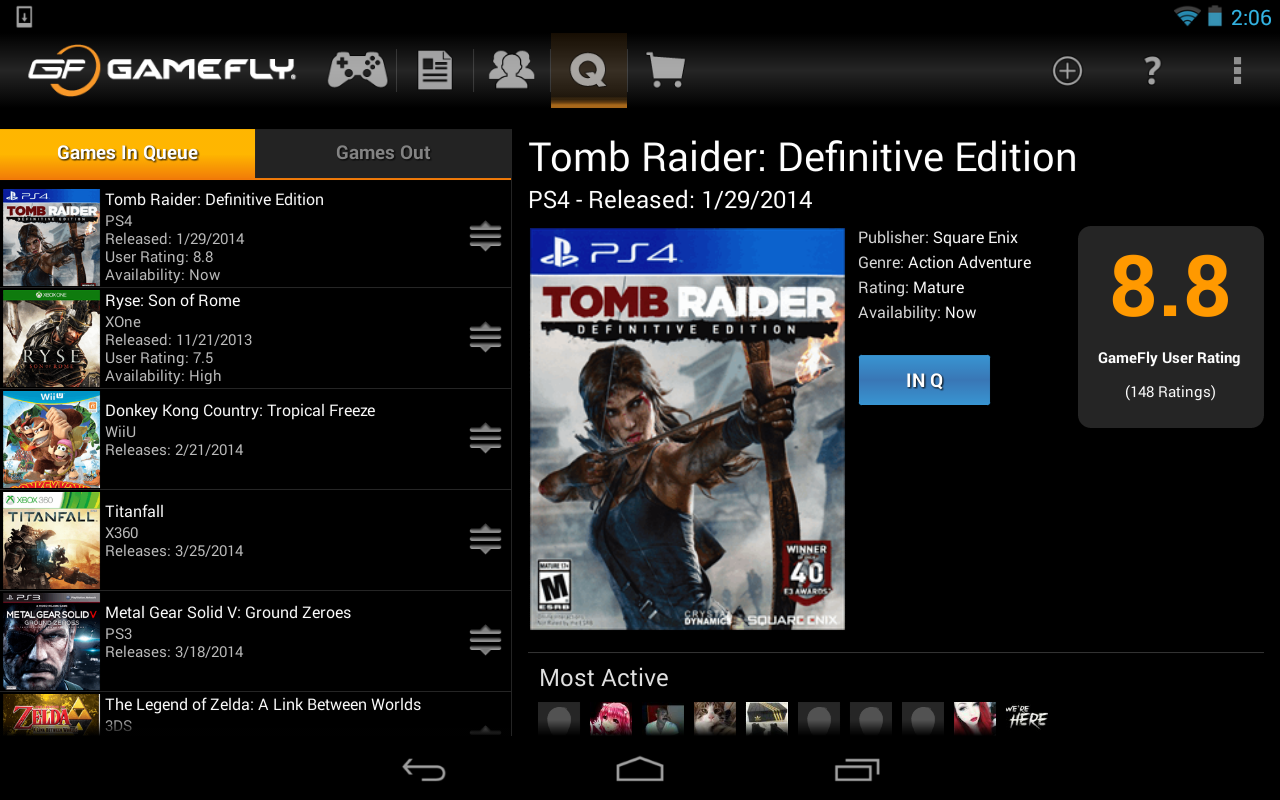This screenshot has width=1280, height=800.
Task: Tap the Wi-Fi status icon
Action: point(1187,17)
